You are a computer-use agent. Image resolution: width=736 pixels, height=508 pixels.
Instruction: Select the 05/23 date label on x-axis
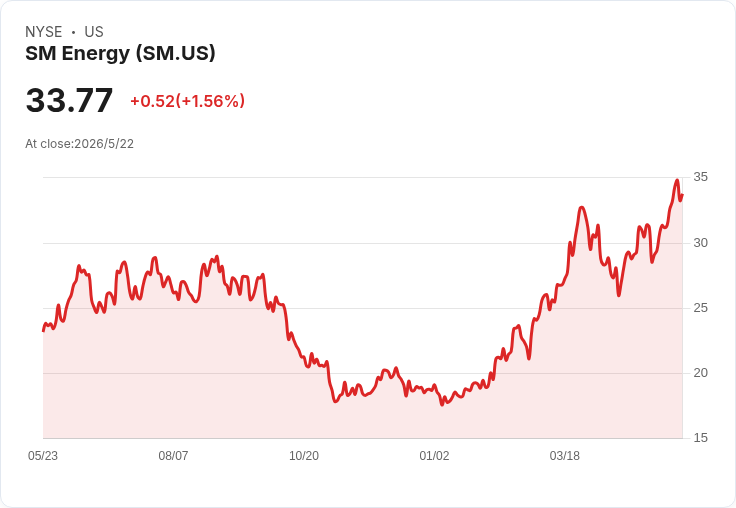43,456
